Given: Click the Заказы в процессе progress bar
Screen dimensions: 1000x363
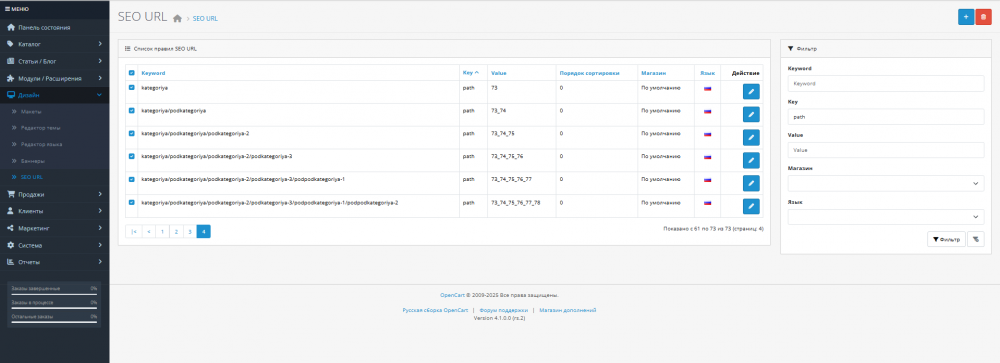Looking at the screenshot, I should point(54,308).
